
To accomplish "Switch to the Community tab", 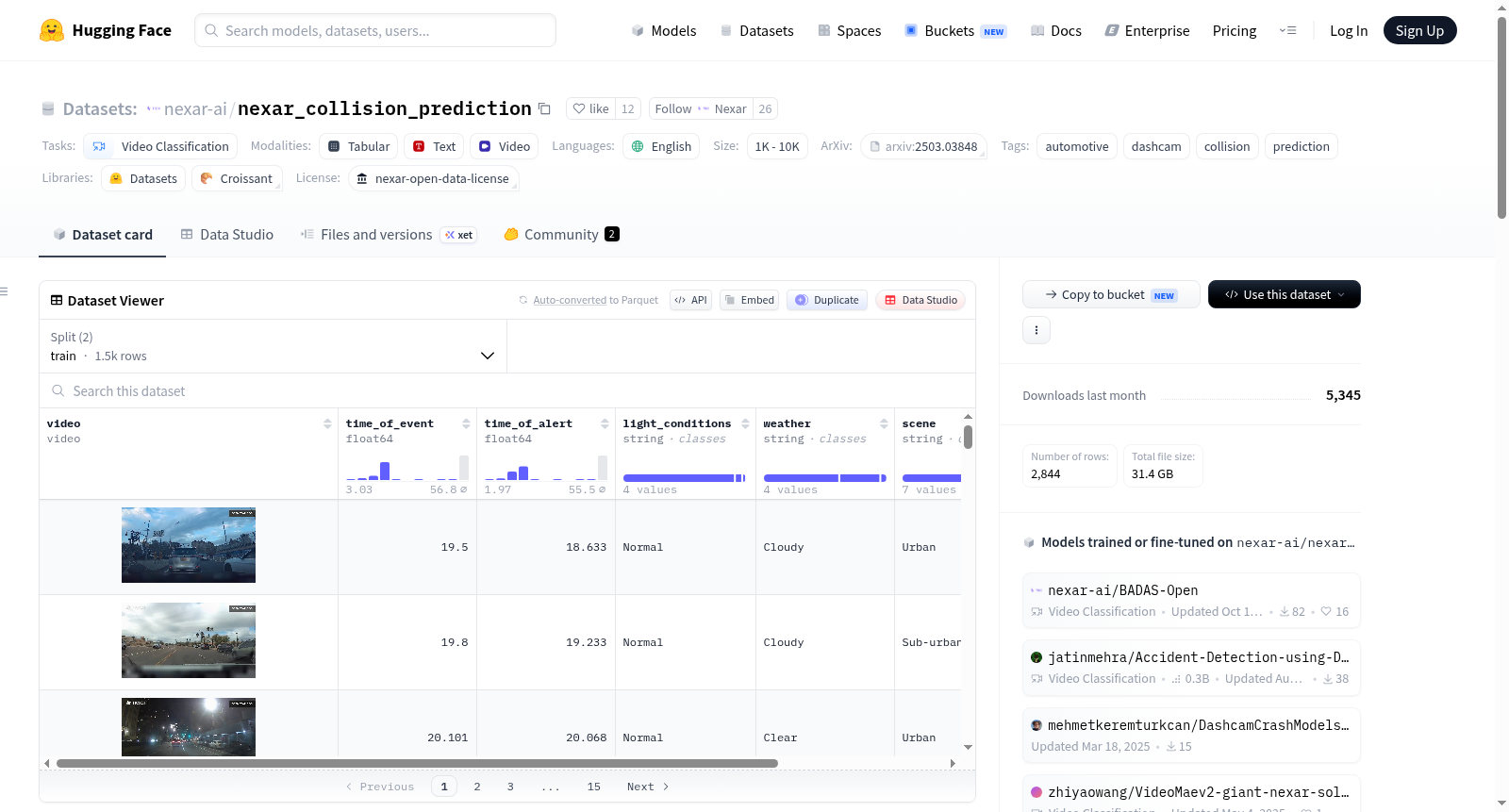I will click(x=561, y=235).
